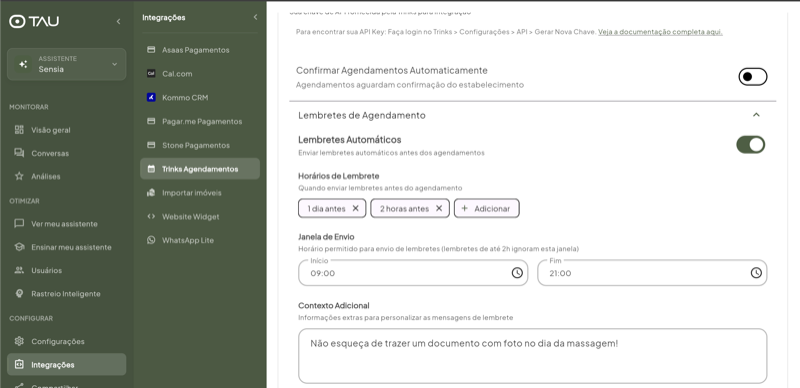Open the Fim clock picker icon
The height and width of the screenshot is (388, 800).
[756, 273]
